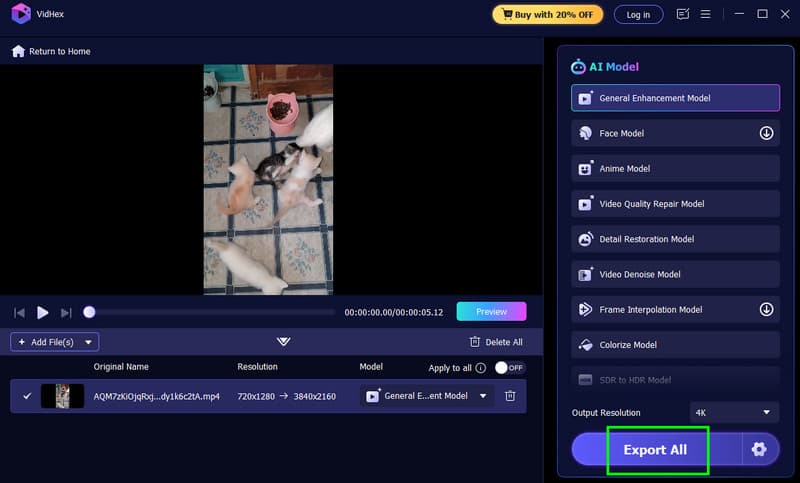This screenshot has height=483, width=800.
Task: Click the video playback progress slider
Action: coord(212,312)
